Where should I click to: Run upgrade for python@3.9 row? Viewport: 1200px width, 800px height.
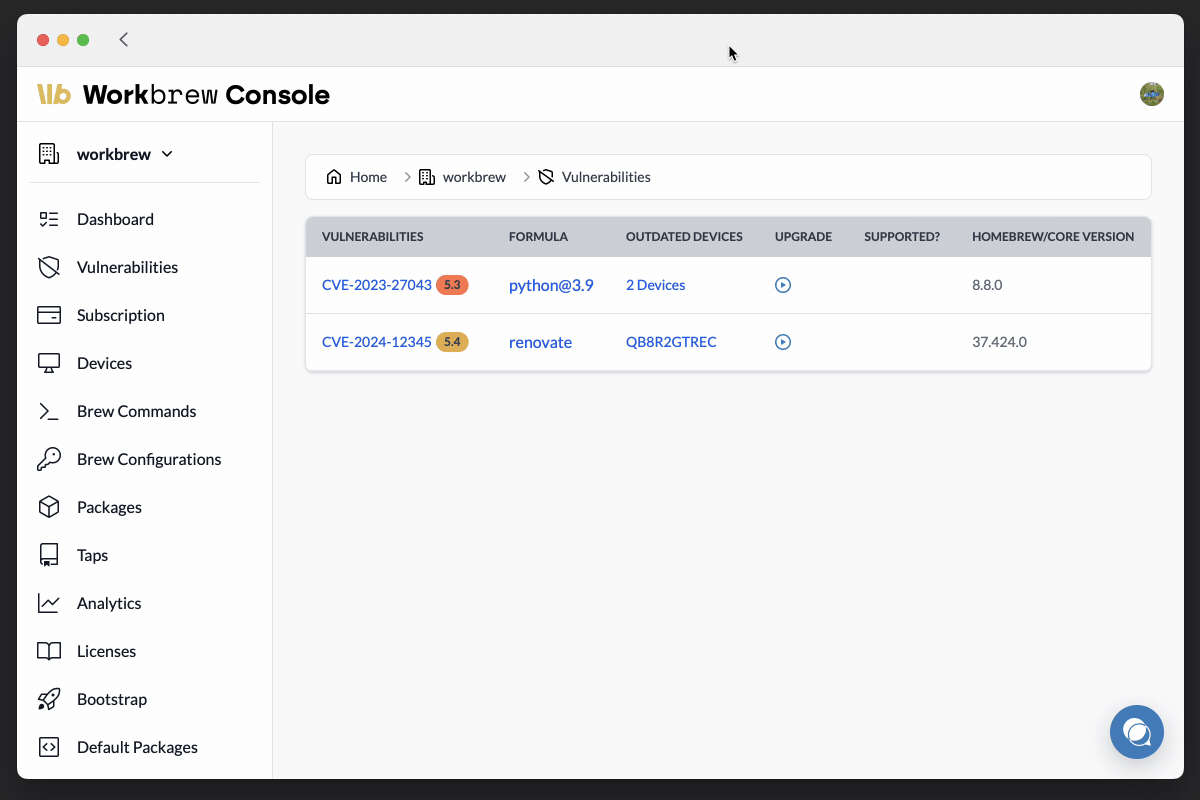(x=783, y=285)
